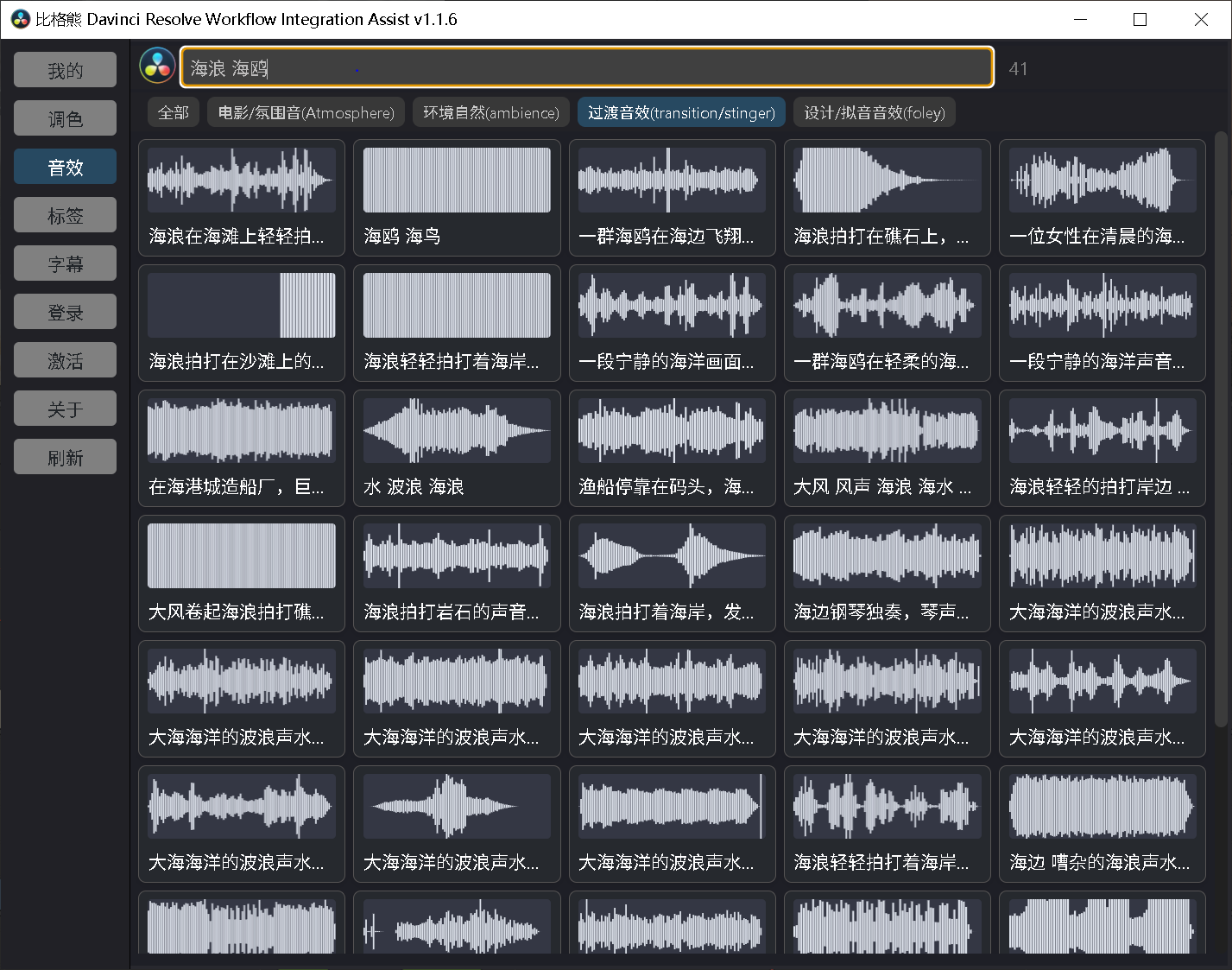Screen dimensions: 1232x970
Task: Select the 海鸥 海鸟 sound effect waveform
Action: 457,181
